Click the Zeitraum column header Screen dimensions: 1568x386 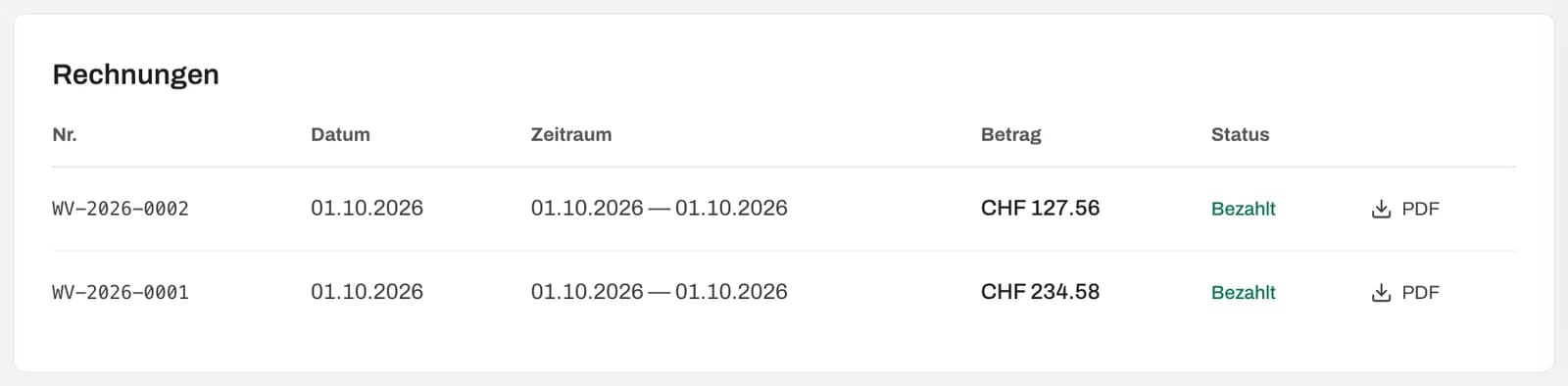tap(571, 135)
